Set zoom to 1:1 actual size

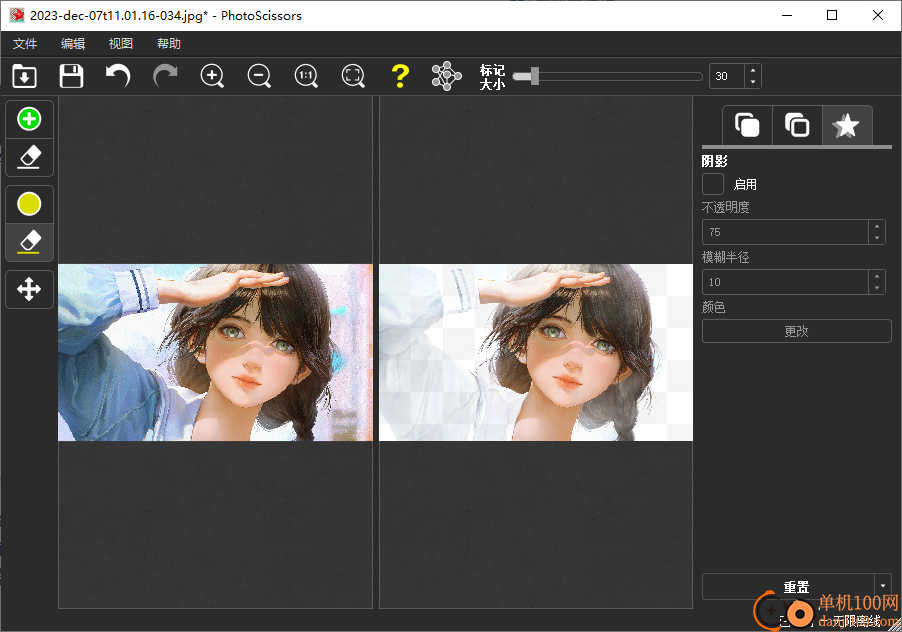(x=306, y=76)
